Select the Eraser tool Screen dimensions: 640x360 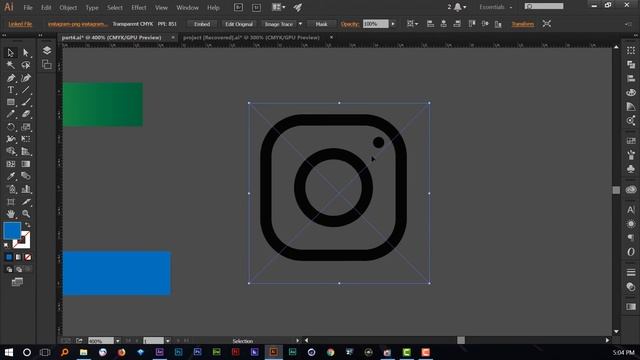[26, 114]
